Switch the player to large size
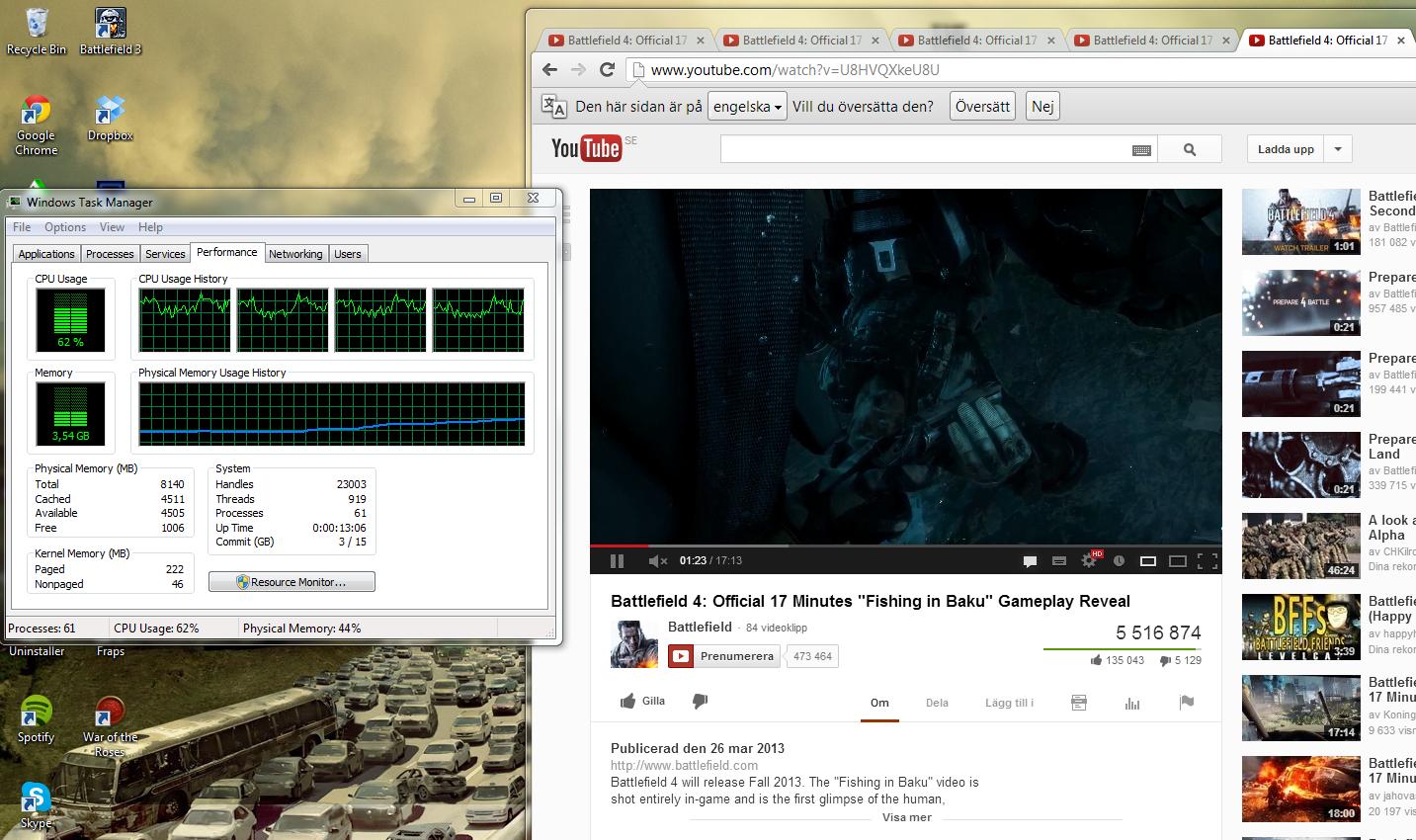1416x840 pixels. [x=1177, y=560]
